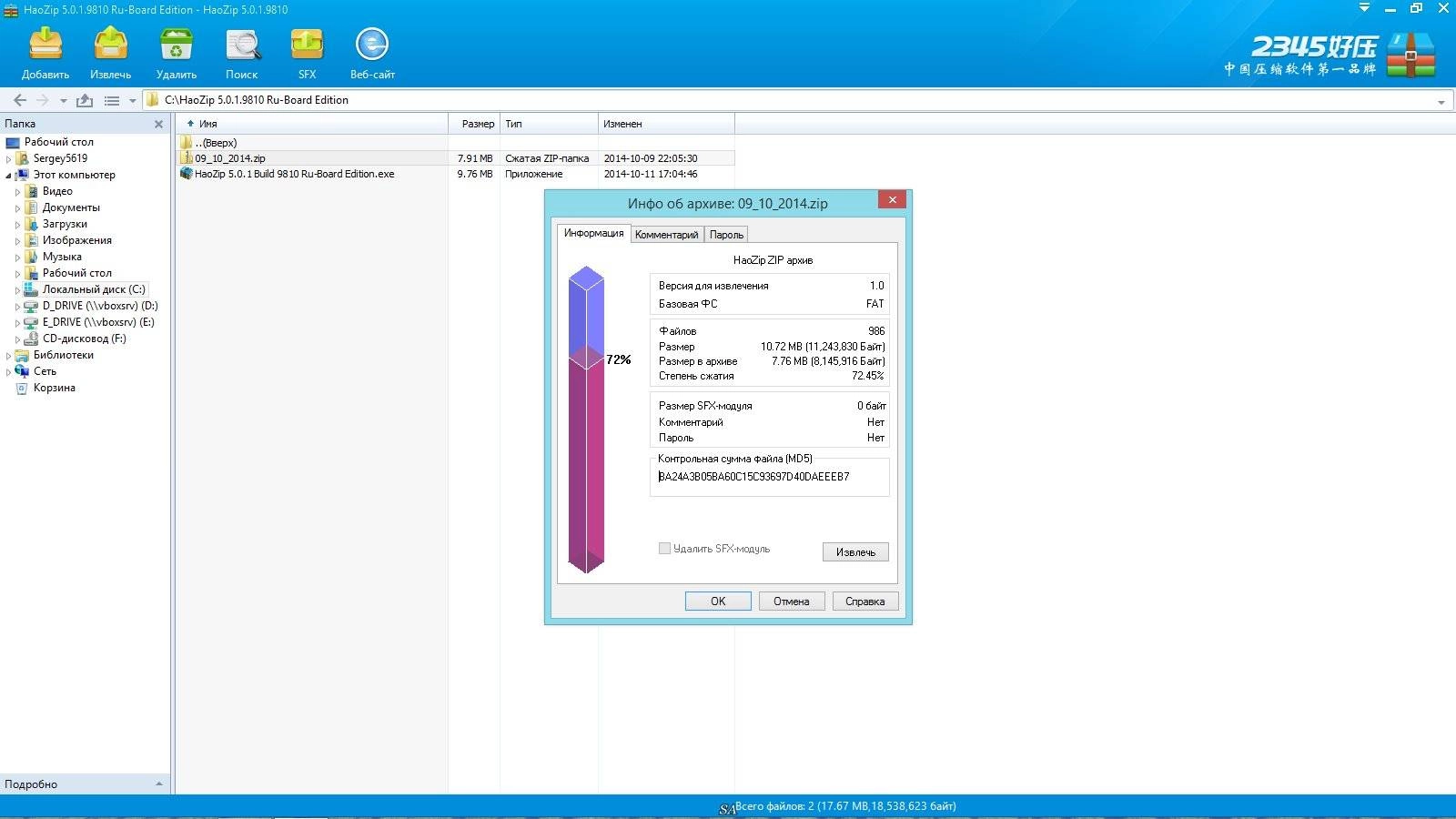Select the 09_10_2014.zip file icon
Viewport: 1456px width, 819px height.
(187, 158)
